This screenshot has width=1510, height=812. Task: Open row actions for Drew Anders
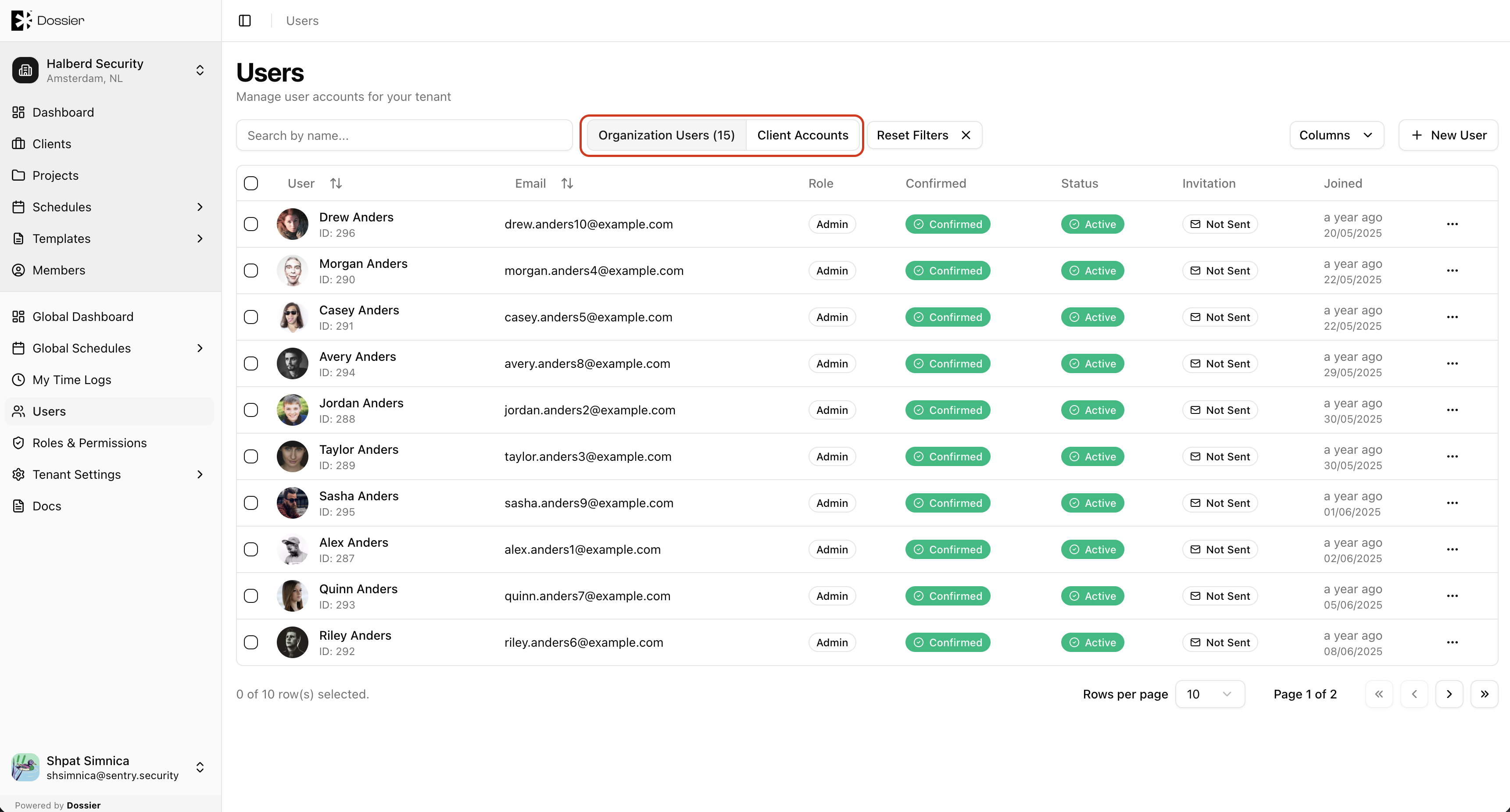pos(1452,224)
